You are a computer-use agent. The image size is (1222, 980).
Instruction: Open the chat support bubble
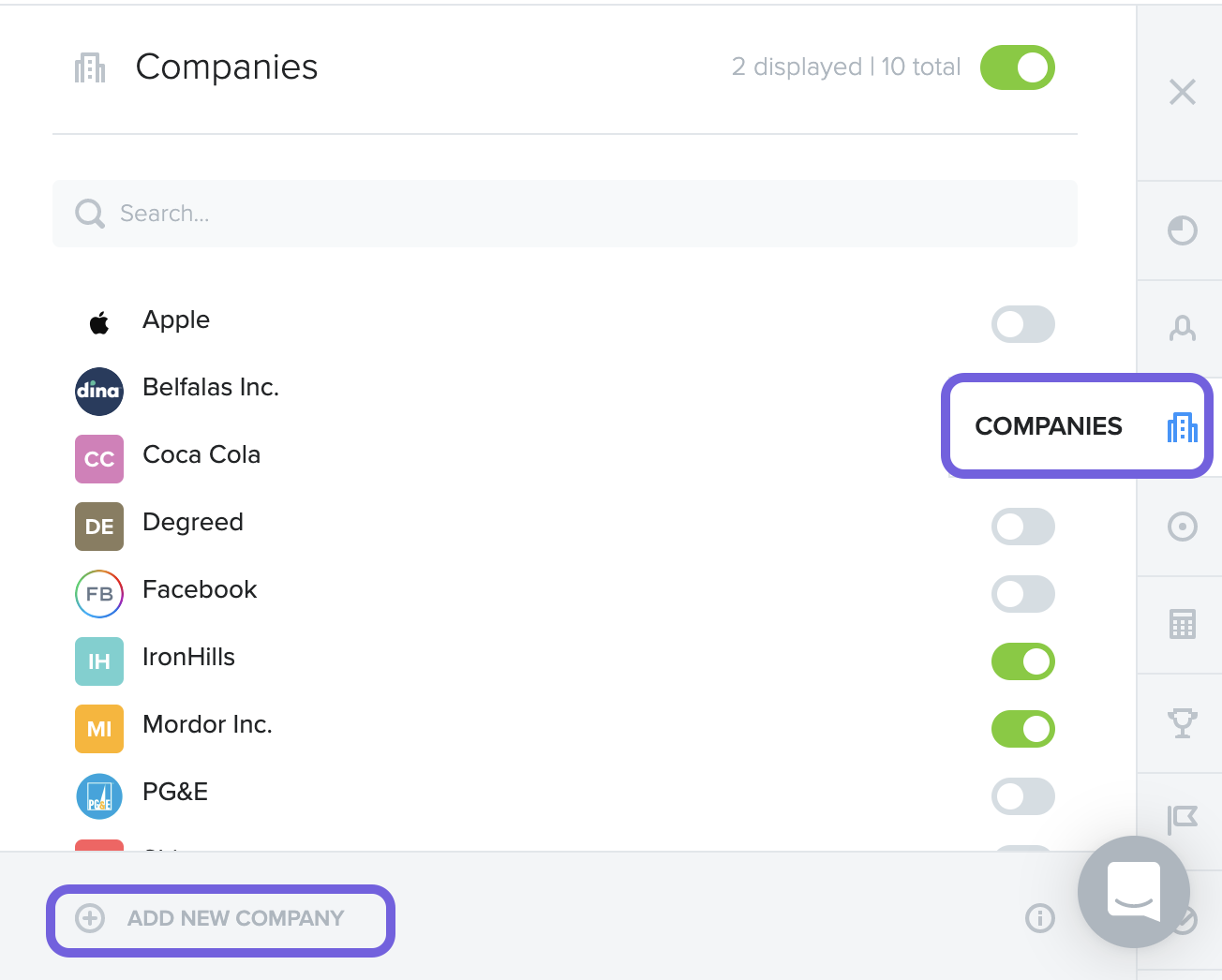[1133, 891]
